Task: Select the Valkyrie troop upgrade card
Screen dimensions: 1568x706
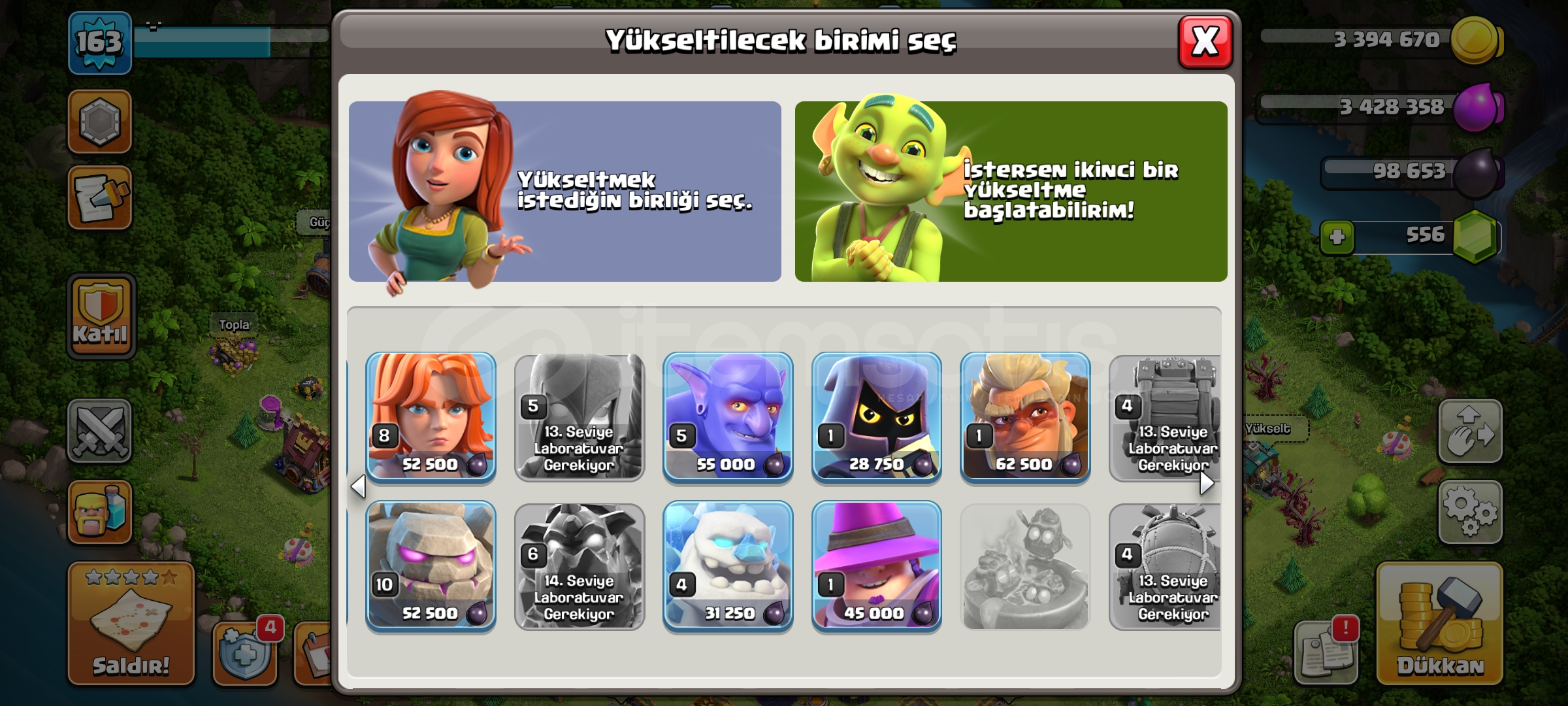Action: pyautogui.click(x=431, y=417)
